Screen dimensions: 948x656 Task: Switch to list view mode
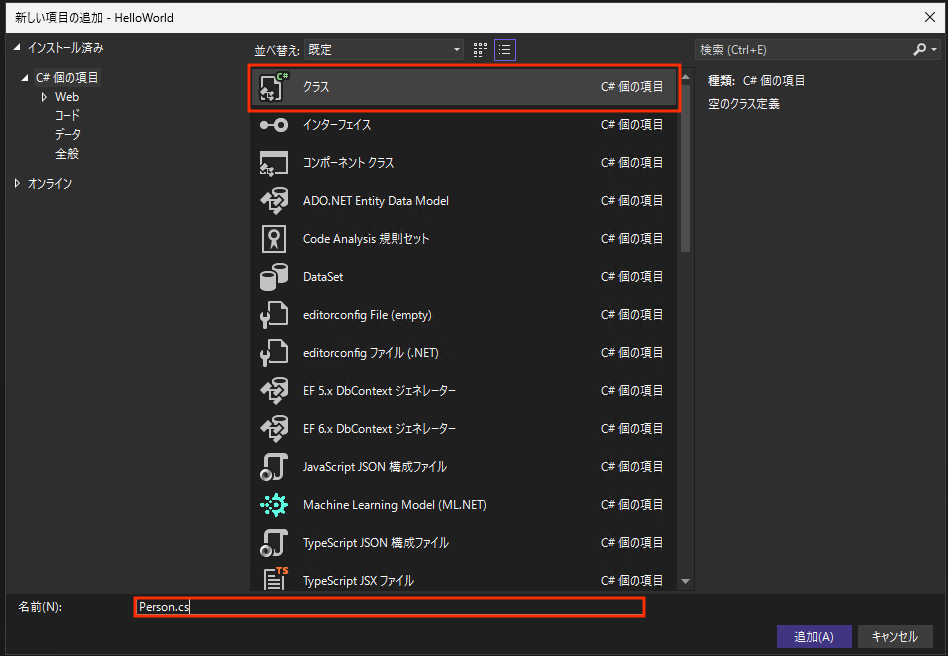point(505,50)
